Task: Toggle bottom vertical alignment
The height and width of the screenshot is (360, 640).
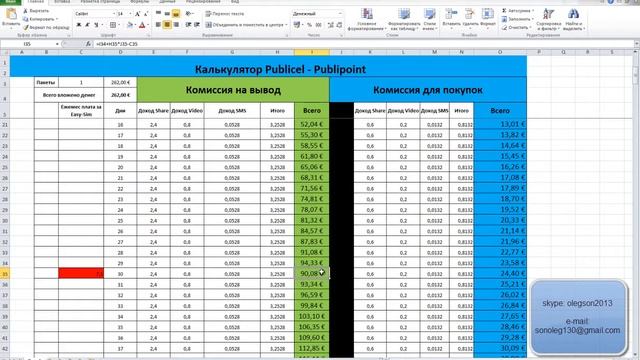Action: click(176, 13)
